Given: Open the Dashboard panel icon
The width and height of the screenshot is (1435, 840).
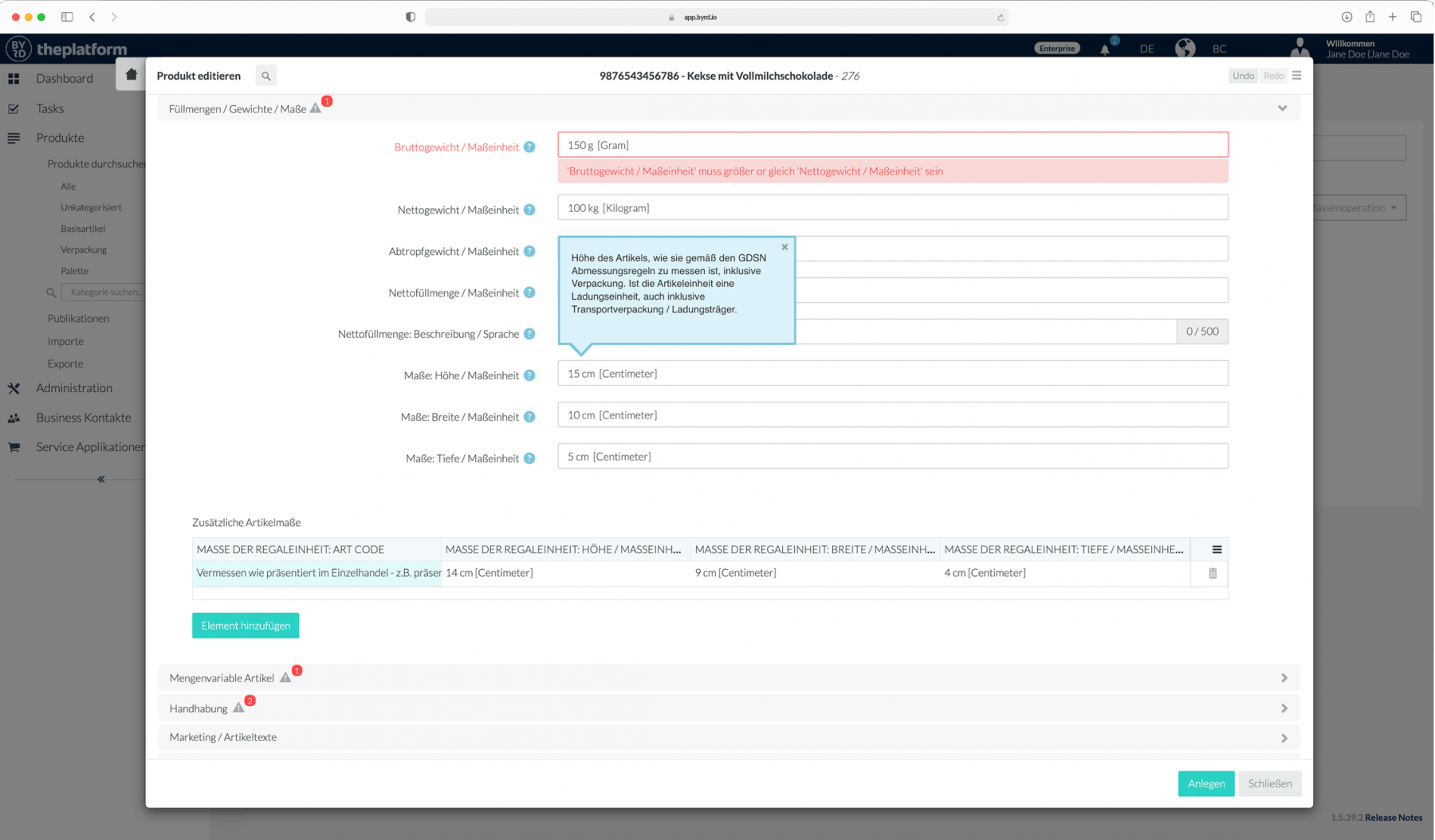Looking at the screenshot, I should pos(14,78).
